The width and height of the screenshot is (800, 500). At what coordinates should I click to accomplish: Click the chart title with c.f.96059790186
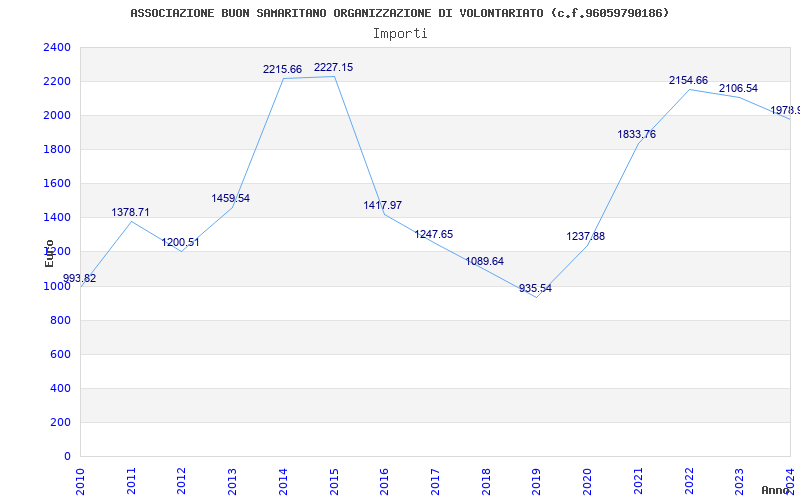click(x=399, y=13)
